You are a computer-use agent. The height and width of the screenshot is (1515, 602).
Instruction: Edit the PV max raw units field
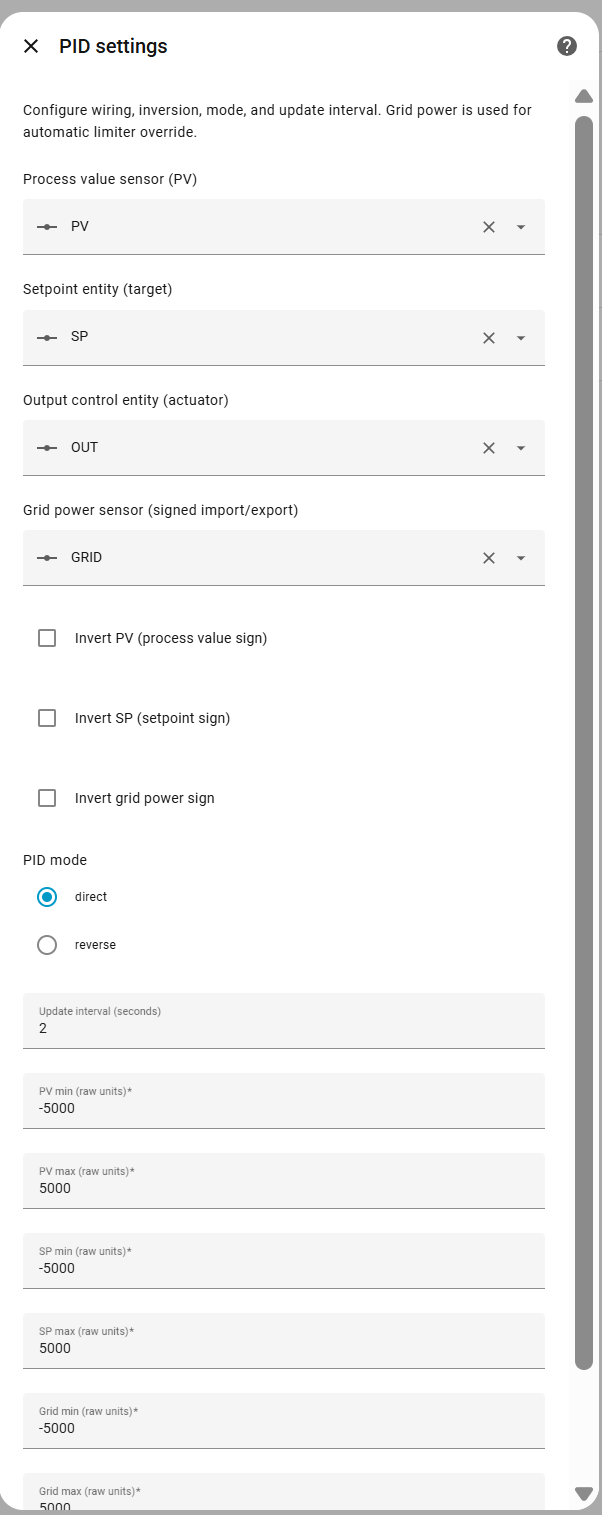284,1181
